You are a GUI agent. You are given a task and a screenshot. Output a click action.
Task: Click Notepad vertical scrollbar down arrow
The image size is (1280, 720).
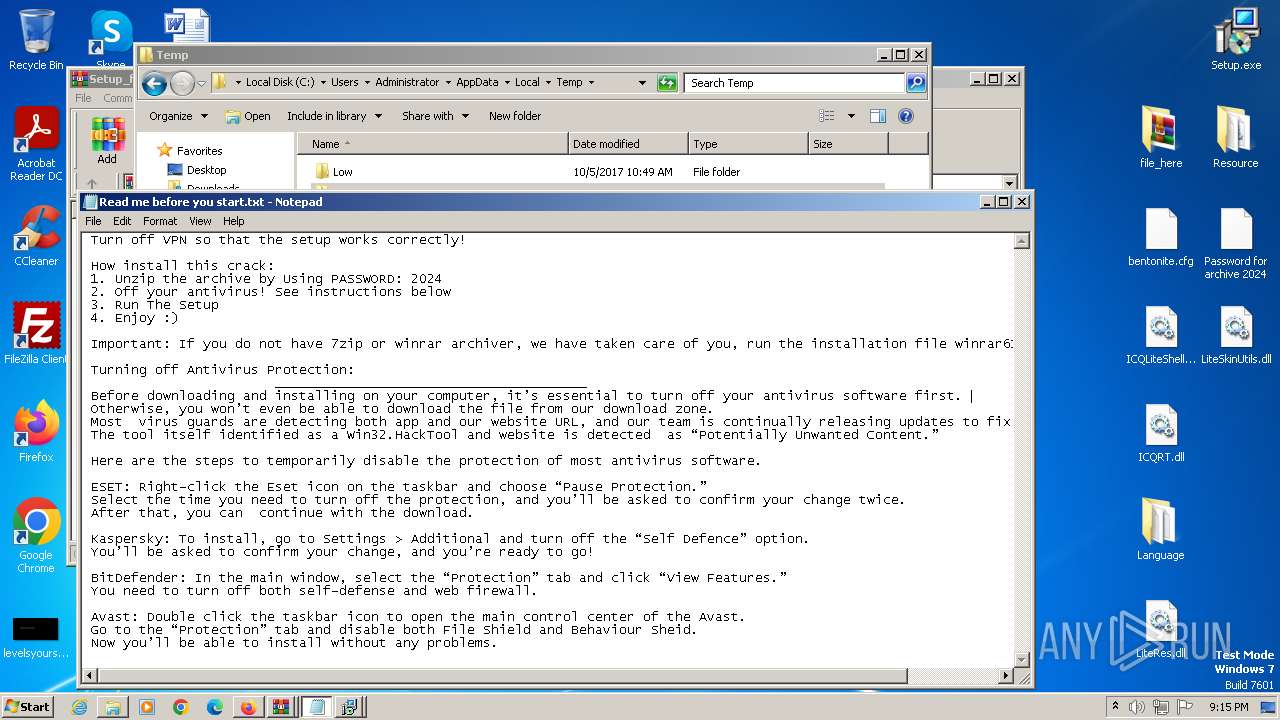tap(1022, 659)
